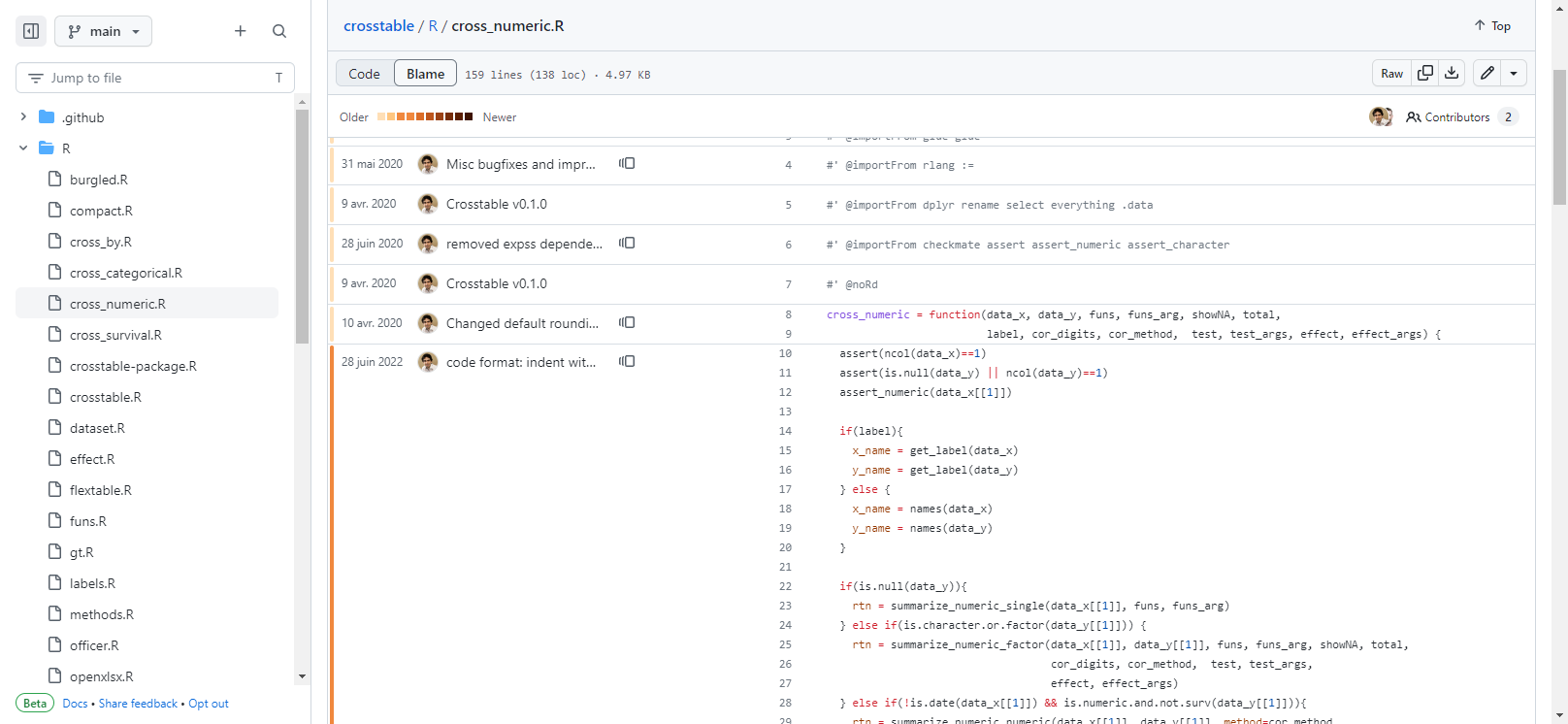The image size is (1568, 724).
Task: Switch to the Code view tab
Action: (x=364, y=74)
